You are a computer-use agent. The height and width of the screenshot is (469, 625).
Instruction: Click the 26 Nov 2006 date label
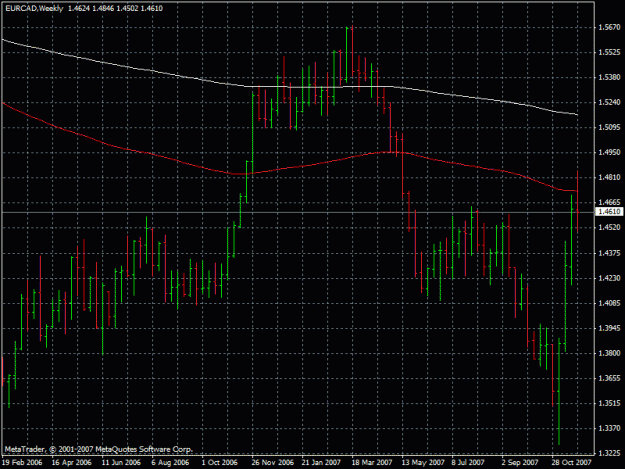273,463
